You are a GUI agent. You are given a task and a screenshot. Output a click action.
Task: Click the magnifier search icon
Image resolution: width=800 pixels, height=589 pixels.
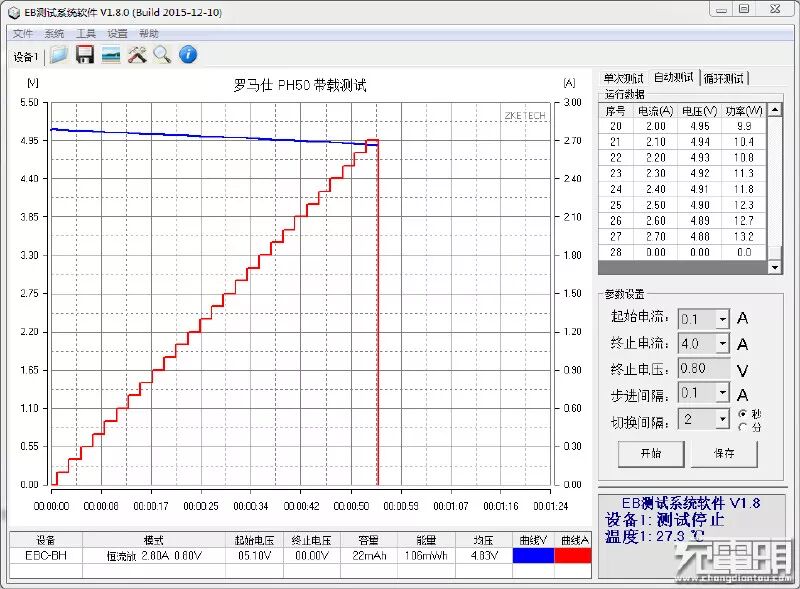coord(162,55)
